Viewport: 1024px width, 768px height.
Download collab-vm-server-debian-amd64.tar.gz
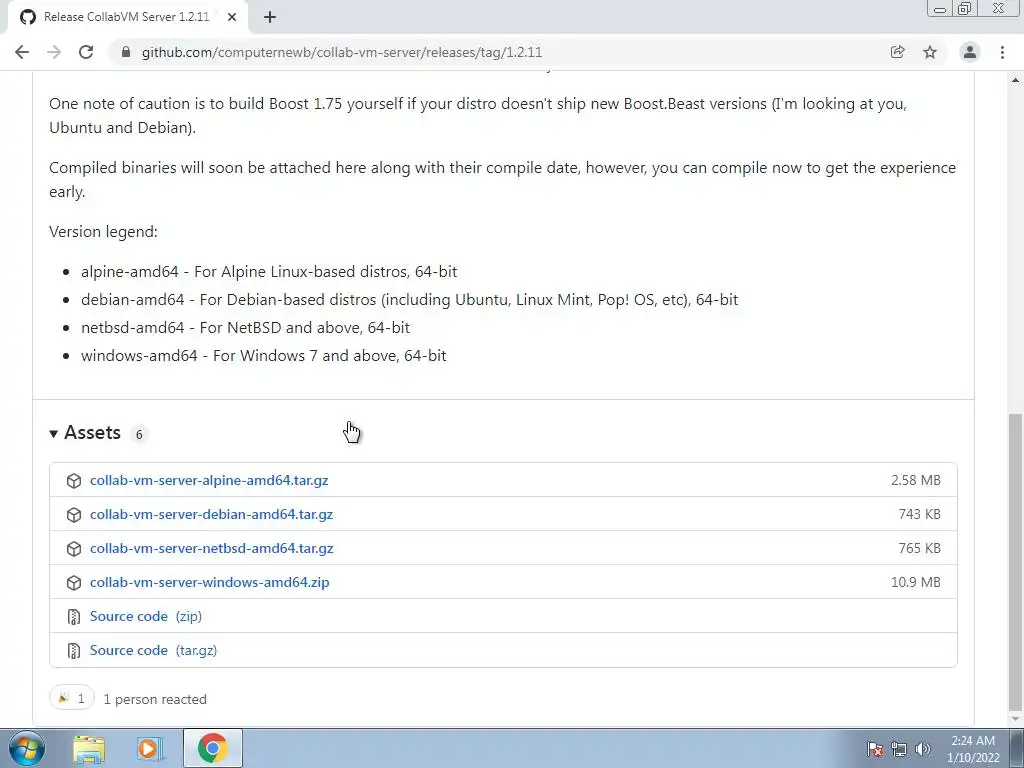[x=212, y=514]
